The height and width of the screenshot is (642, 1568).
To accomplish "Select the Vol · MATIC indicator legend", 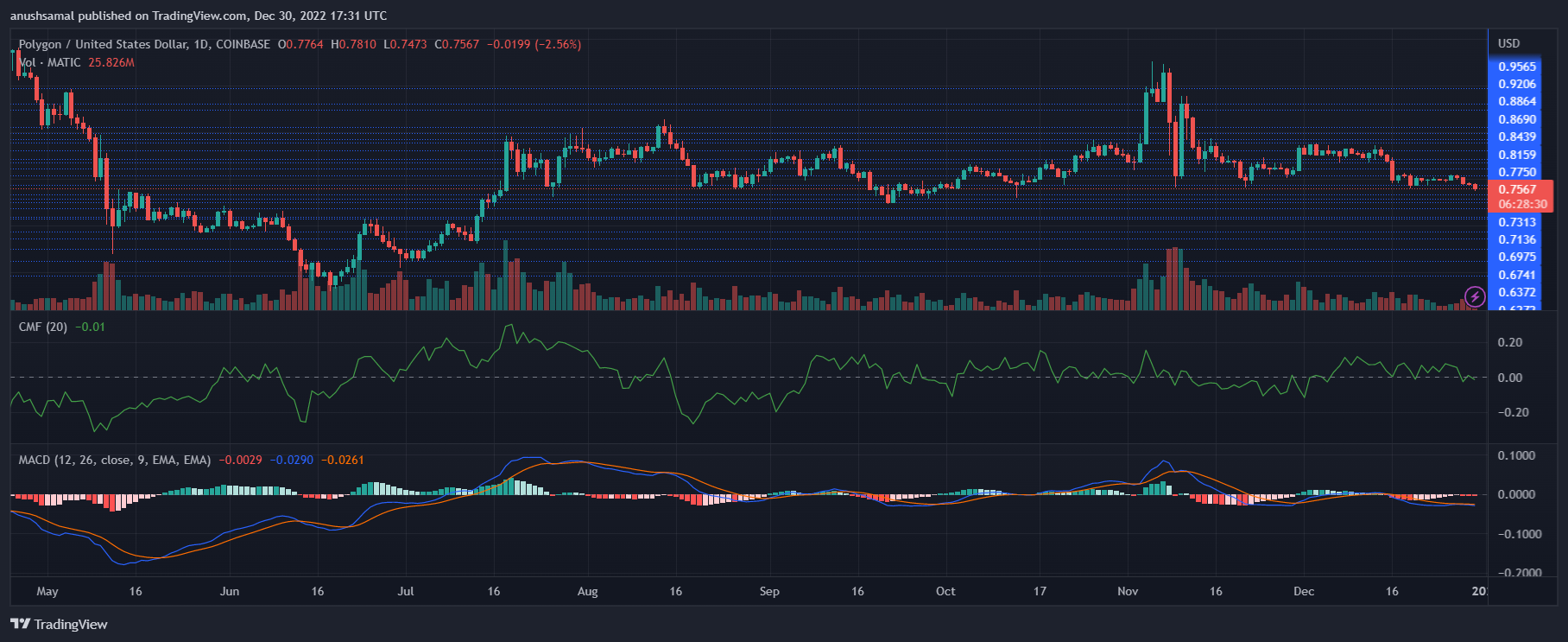I will pyautogui.click(x=50, y=62).
